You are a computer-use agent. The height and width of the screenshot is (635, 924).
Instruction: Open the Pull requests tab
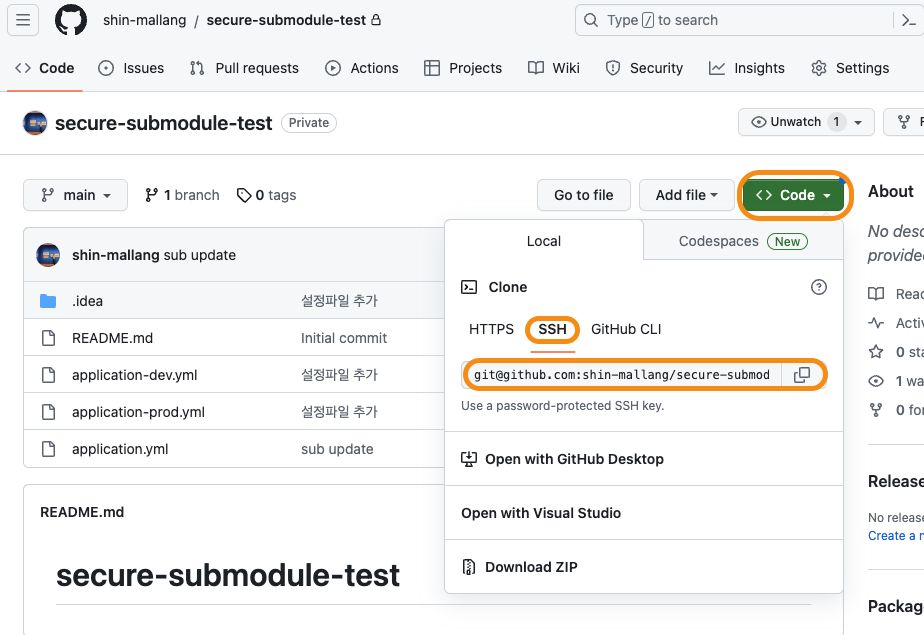(244, 68)
